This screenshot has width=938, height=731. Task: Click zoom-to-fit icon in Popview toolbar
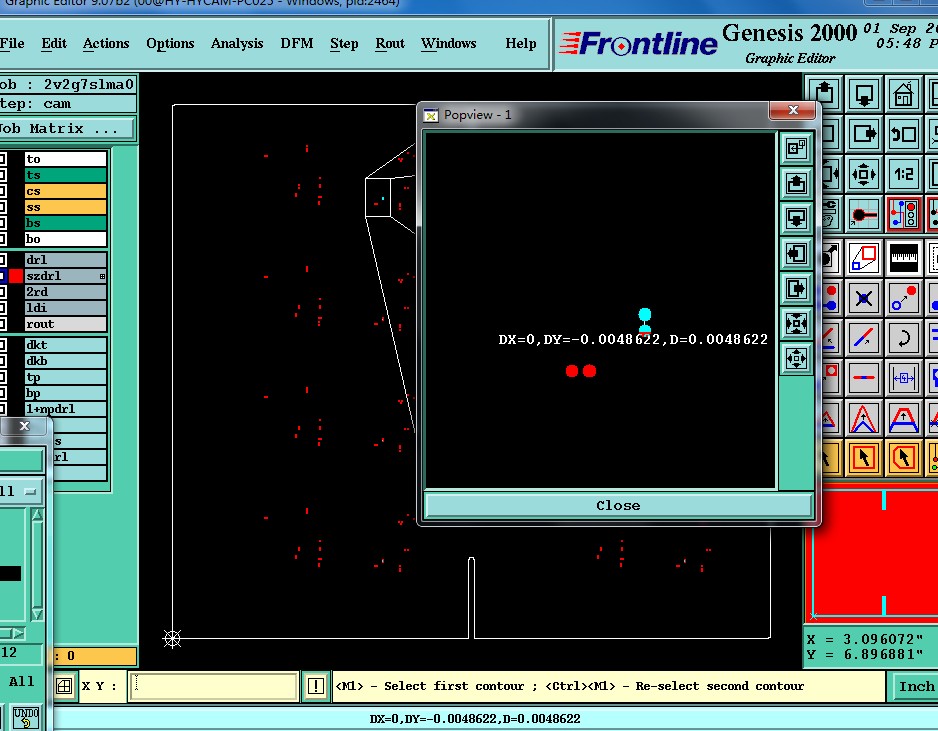(796, 324)
